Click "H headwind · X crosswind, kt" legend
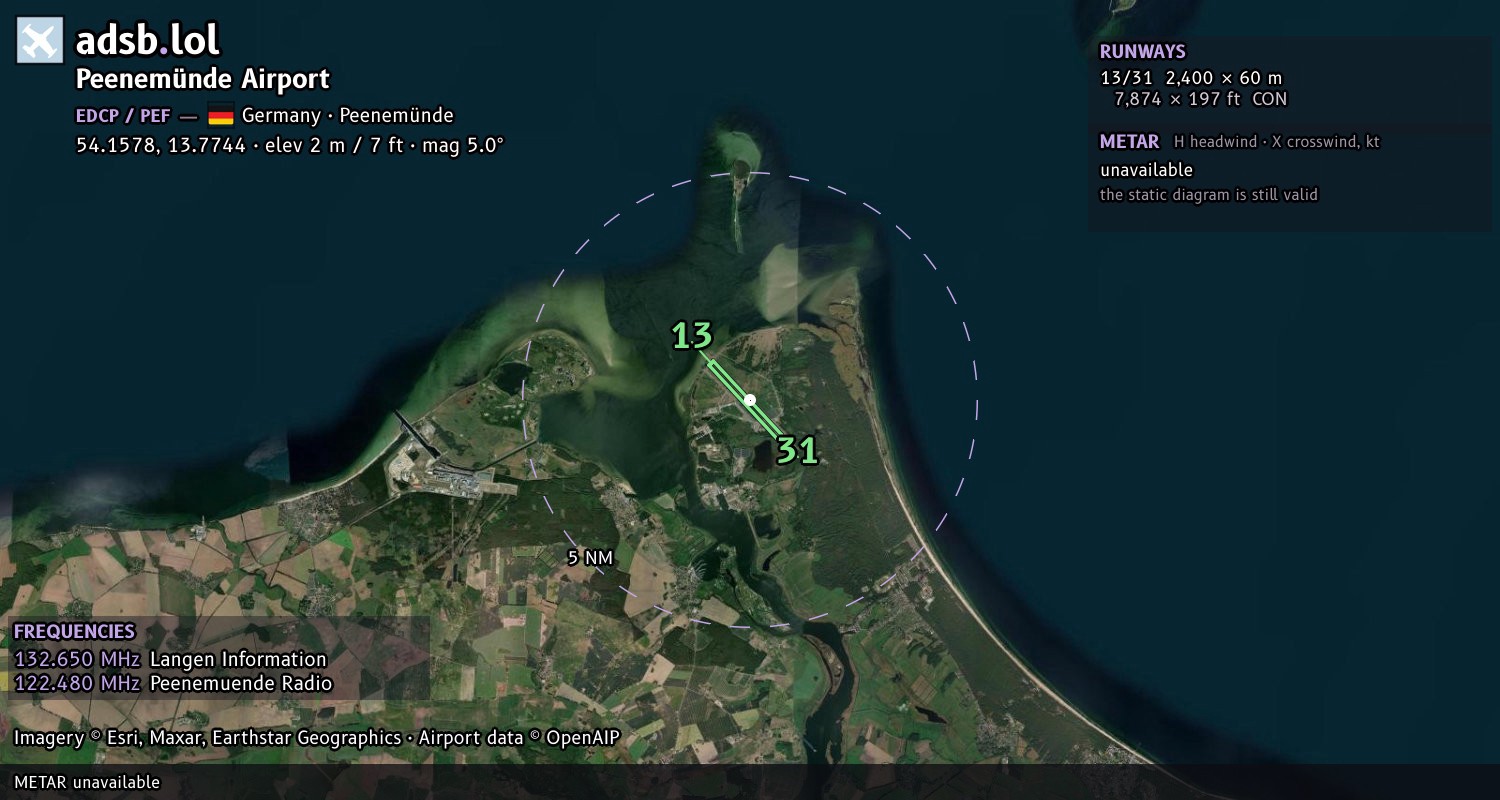 tap(1277, 142)
